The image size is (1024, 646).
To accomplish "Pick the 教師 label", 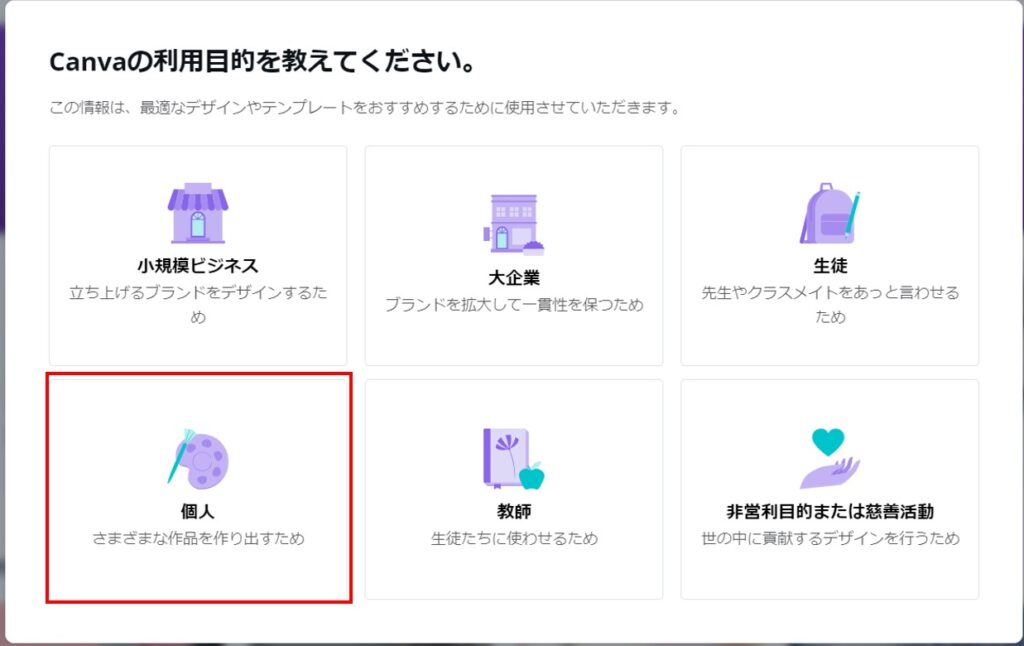I will coord(514,511).
